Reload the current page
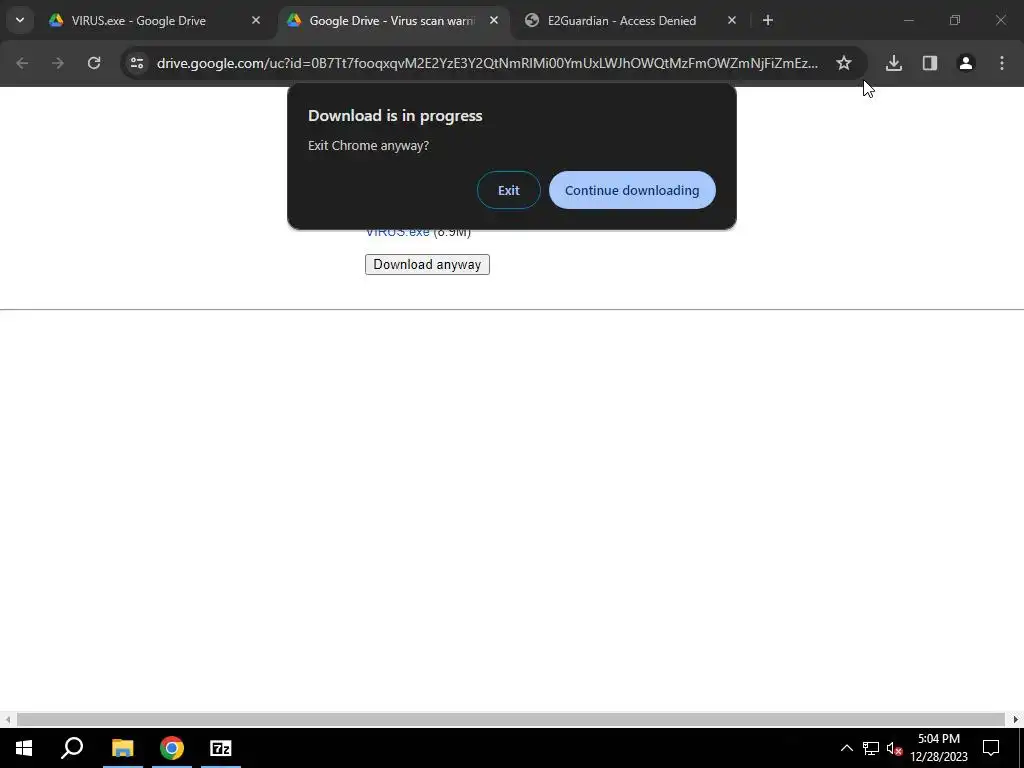The width and height of the screenshot is (1024, 768). pyautogui.click(x=94, y=63)
